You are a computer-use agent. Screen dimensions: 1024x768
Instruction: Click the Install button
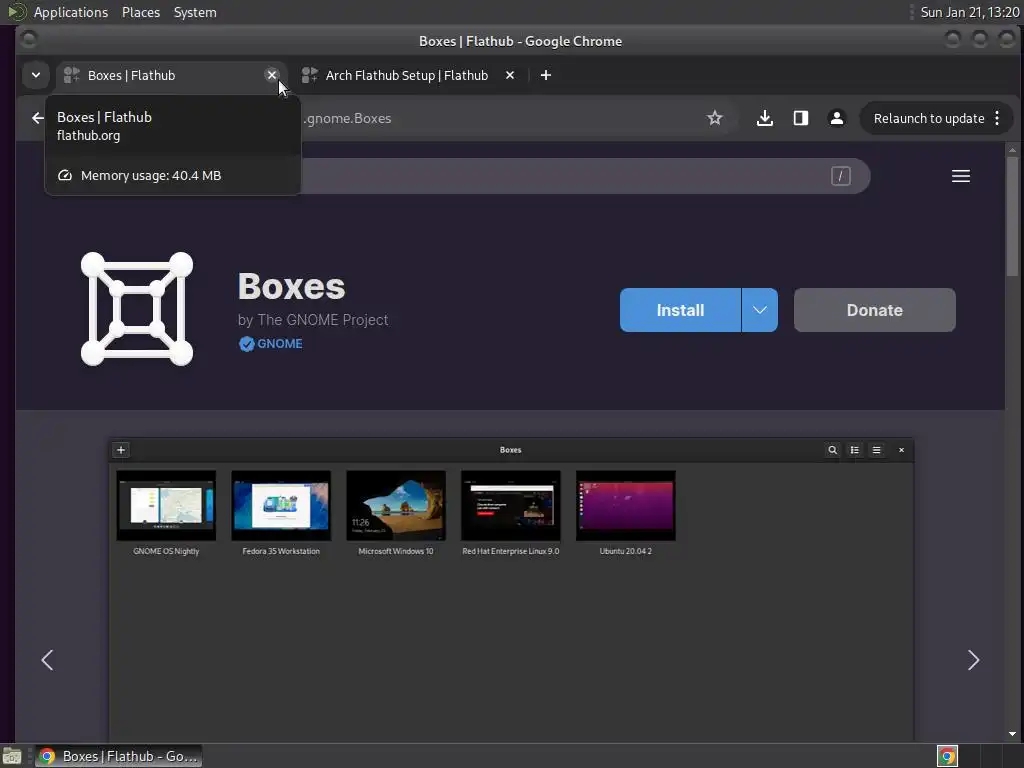click(x=680, y=310)
